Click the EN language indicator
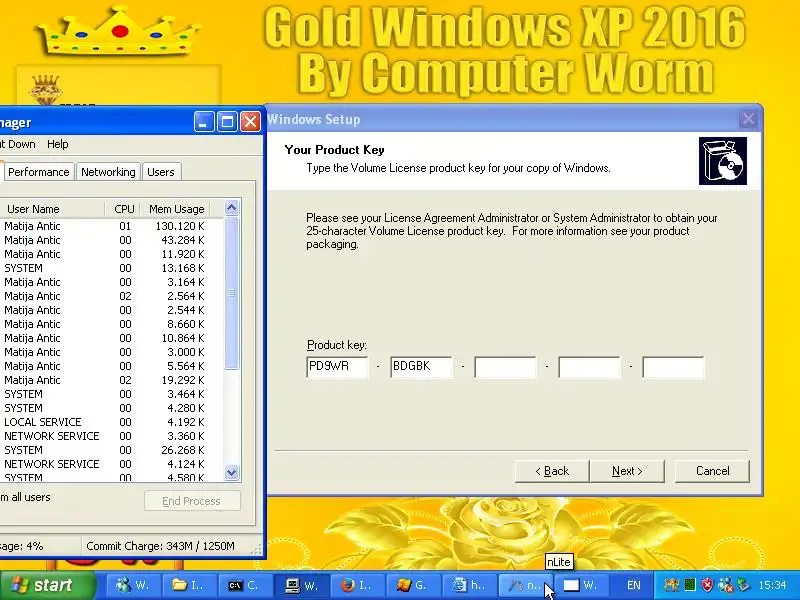Screen dimensions: 800x600 [634, 585]
